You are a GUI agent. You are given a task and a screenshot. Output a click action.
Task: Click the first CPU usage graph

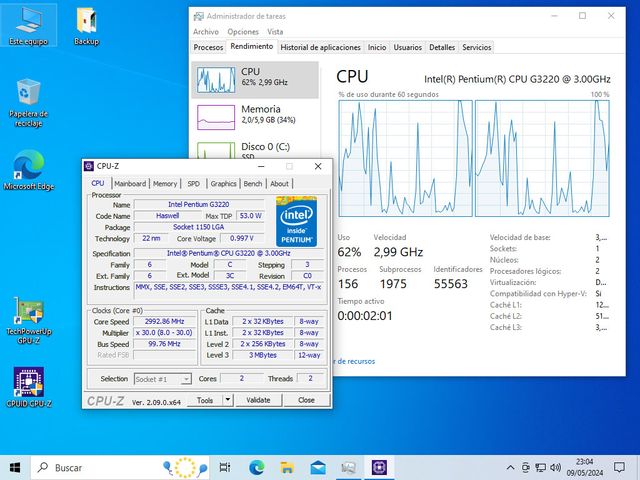(x=405, y=158)
